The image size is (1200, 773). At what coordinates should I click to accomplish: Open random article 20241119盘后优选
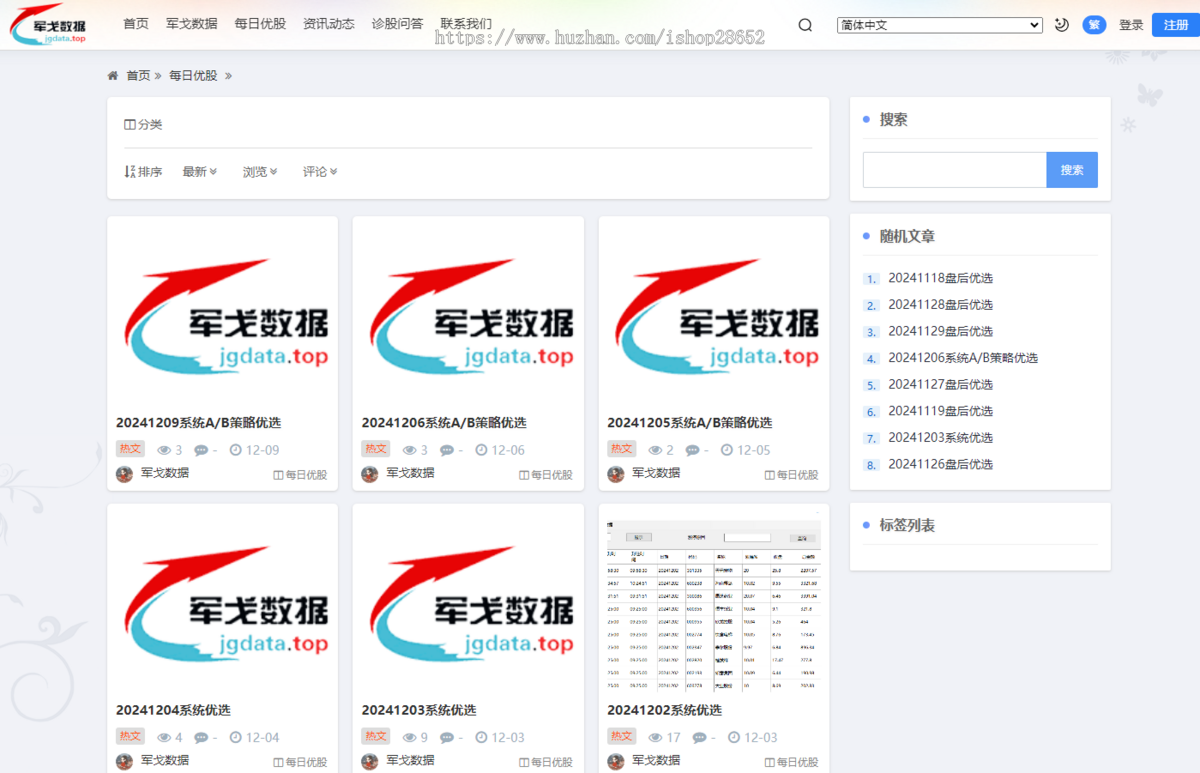point(940,411)
